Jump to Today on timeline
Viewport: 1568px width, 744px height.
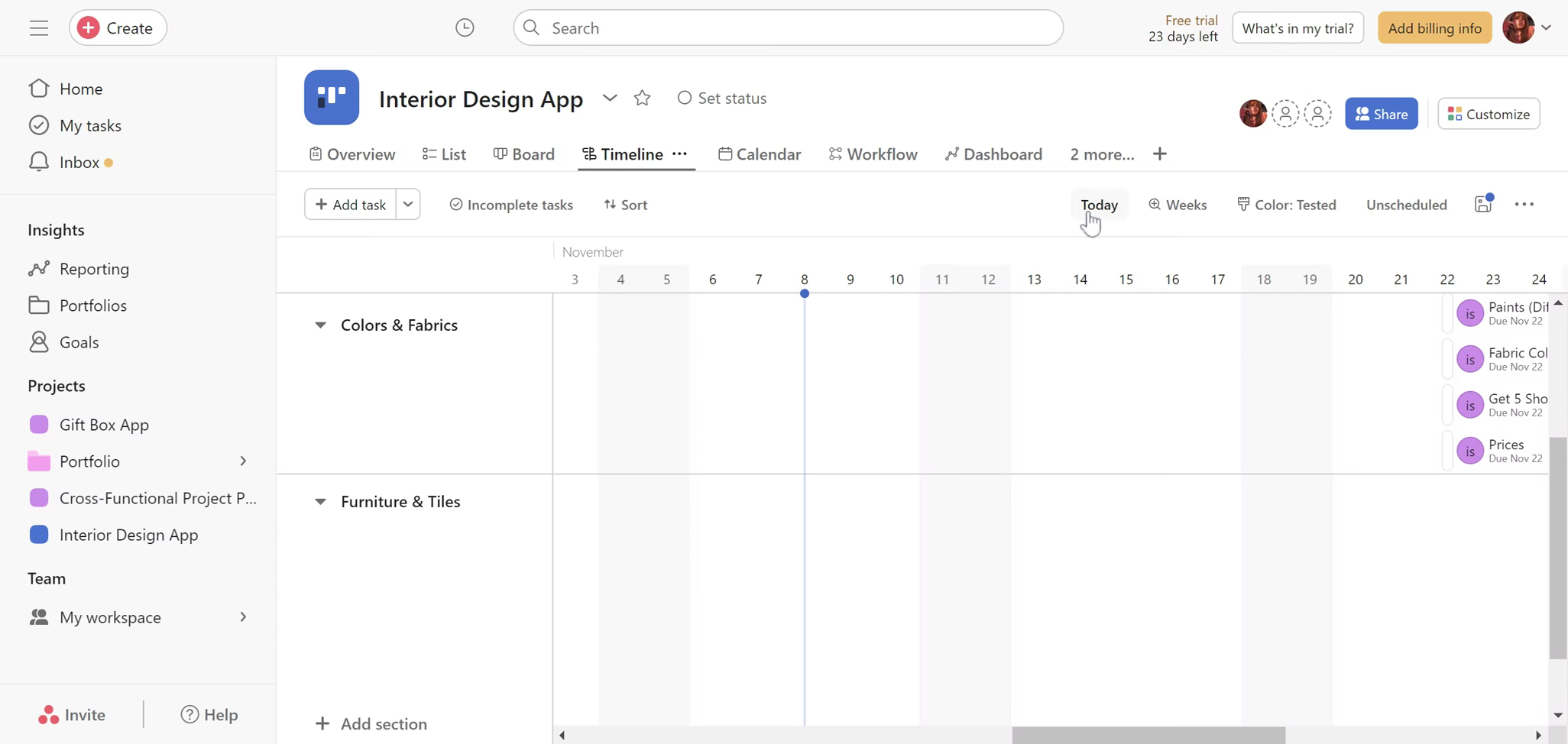pyautogui.click(x=1099, y=205)
